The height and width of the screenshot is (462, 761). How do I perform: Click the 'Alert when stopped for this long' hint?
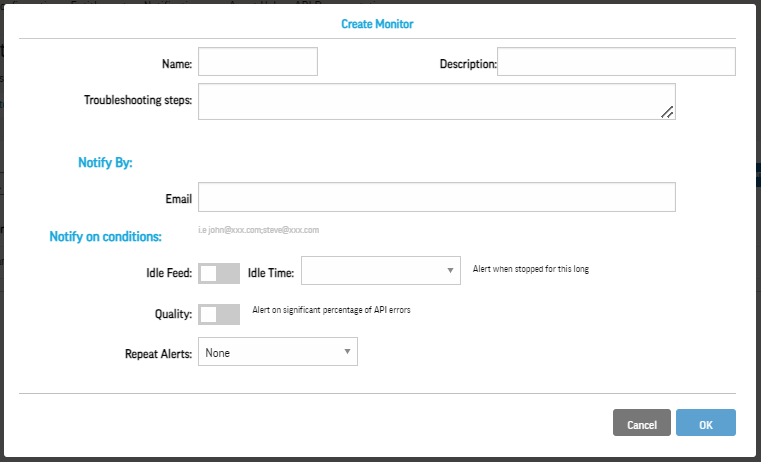click(x=530, y=270)
